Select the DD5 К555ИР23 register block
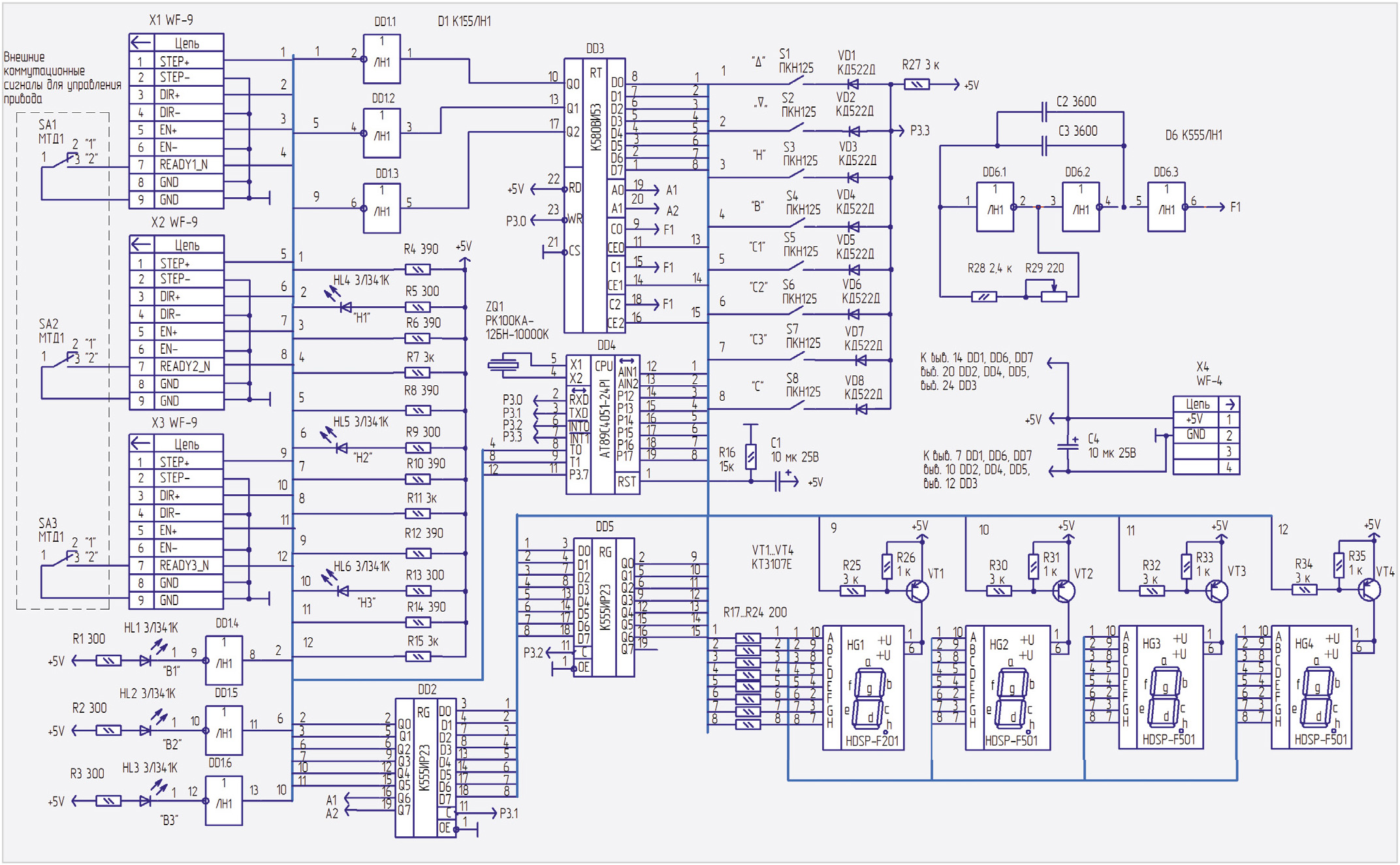The image size is (1400, 865). [x=604, y=607]
